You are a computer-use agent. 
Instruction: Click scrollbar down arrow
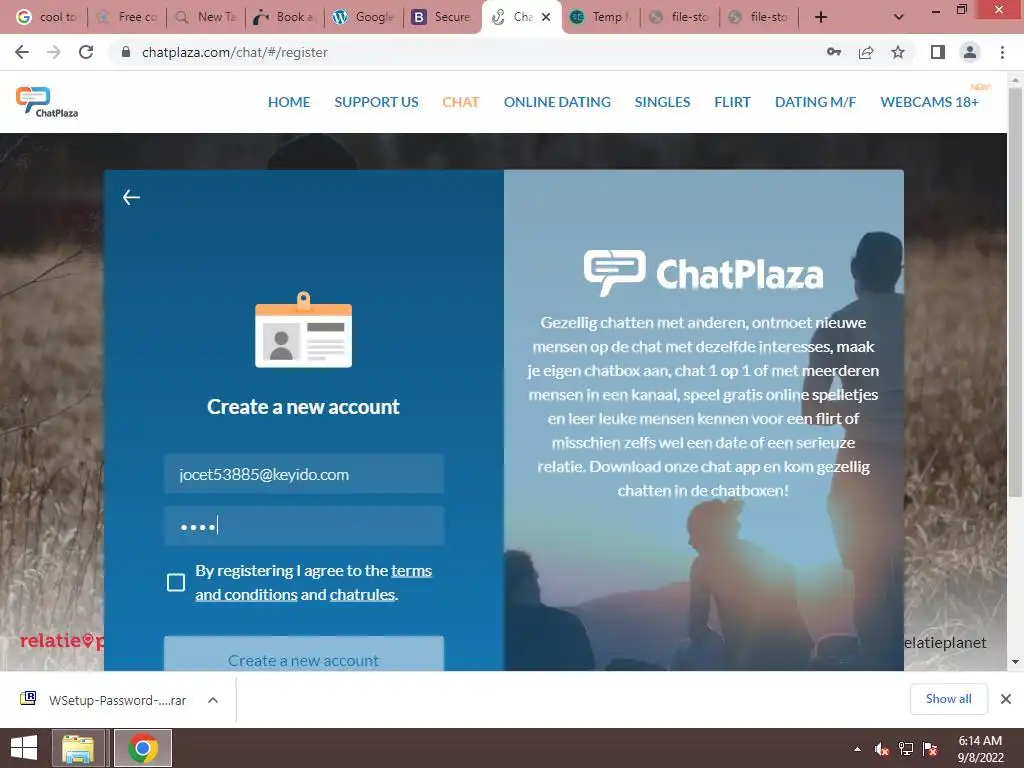(x=1015, y=662)
